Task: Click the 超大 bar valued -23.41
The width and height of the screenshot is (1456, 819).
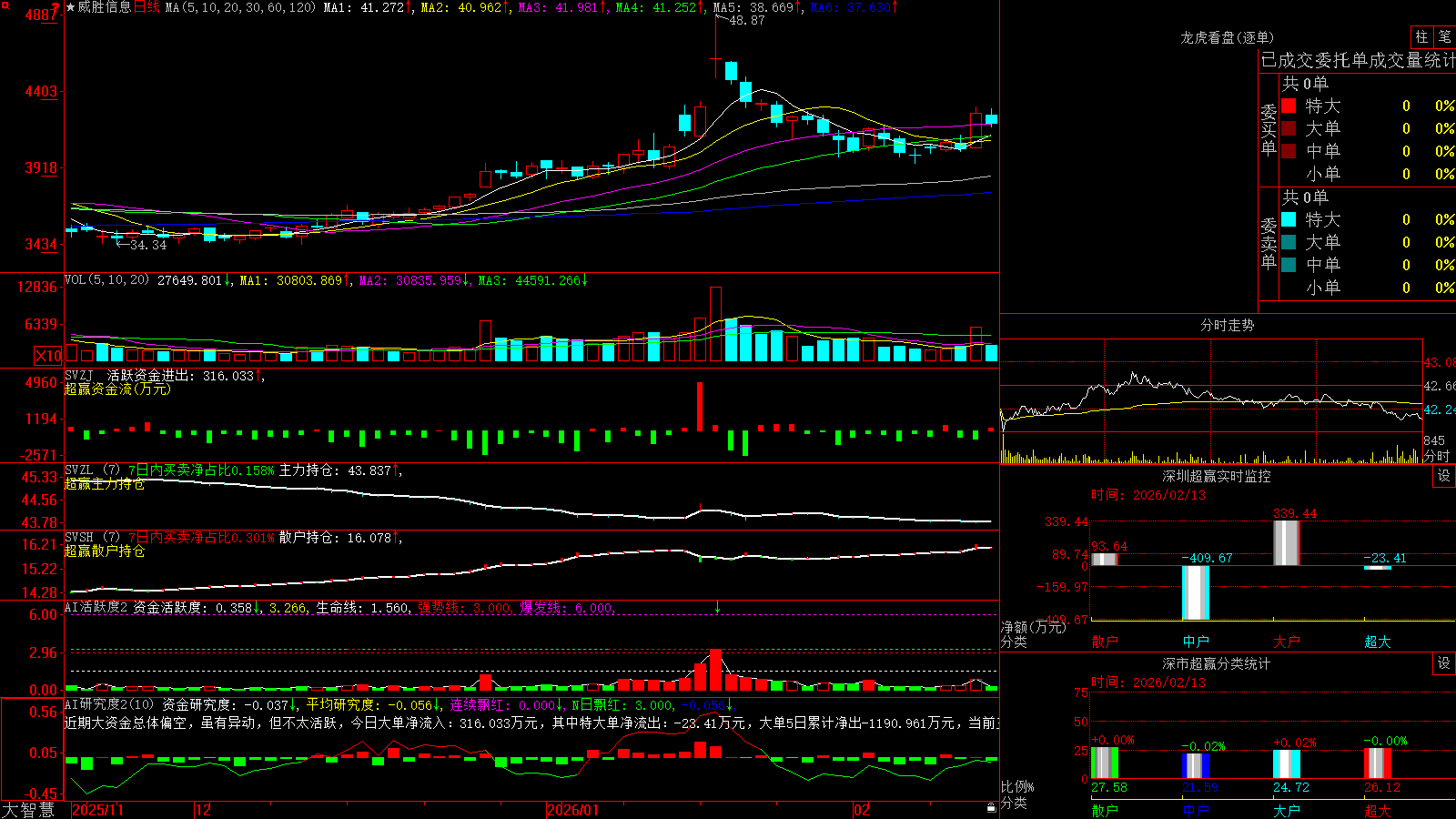Action: [1378, 568]
